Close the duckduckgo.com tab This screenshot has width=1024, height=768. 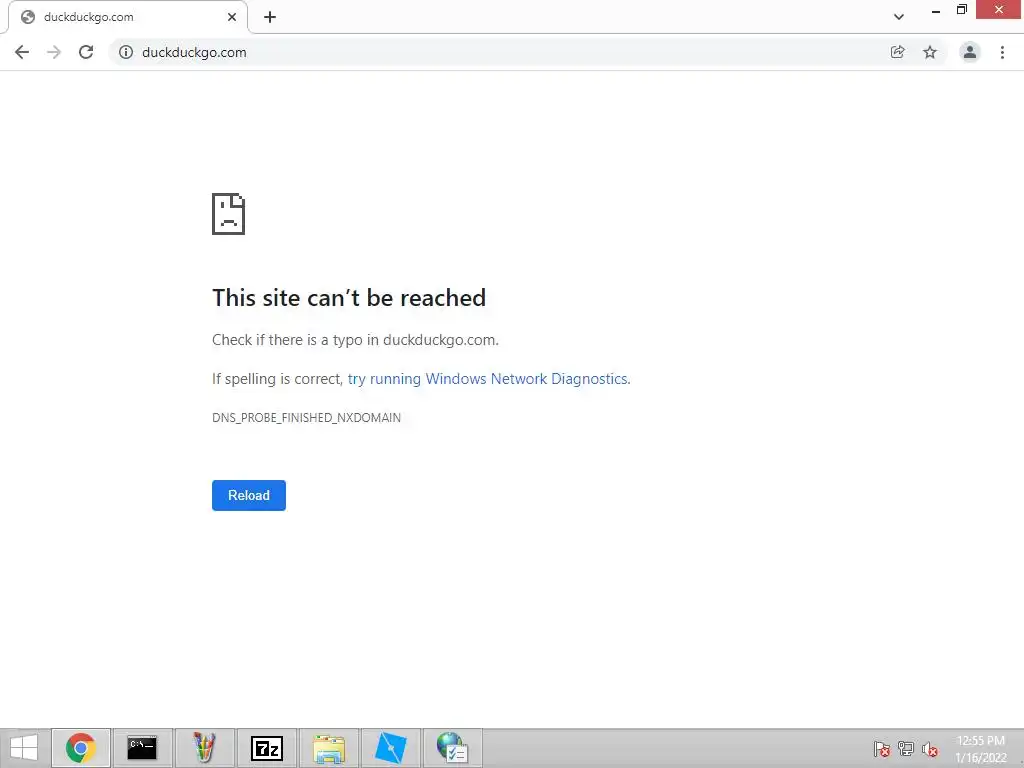click(x=232, y=17)
